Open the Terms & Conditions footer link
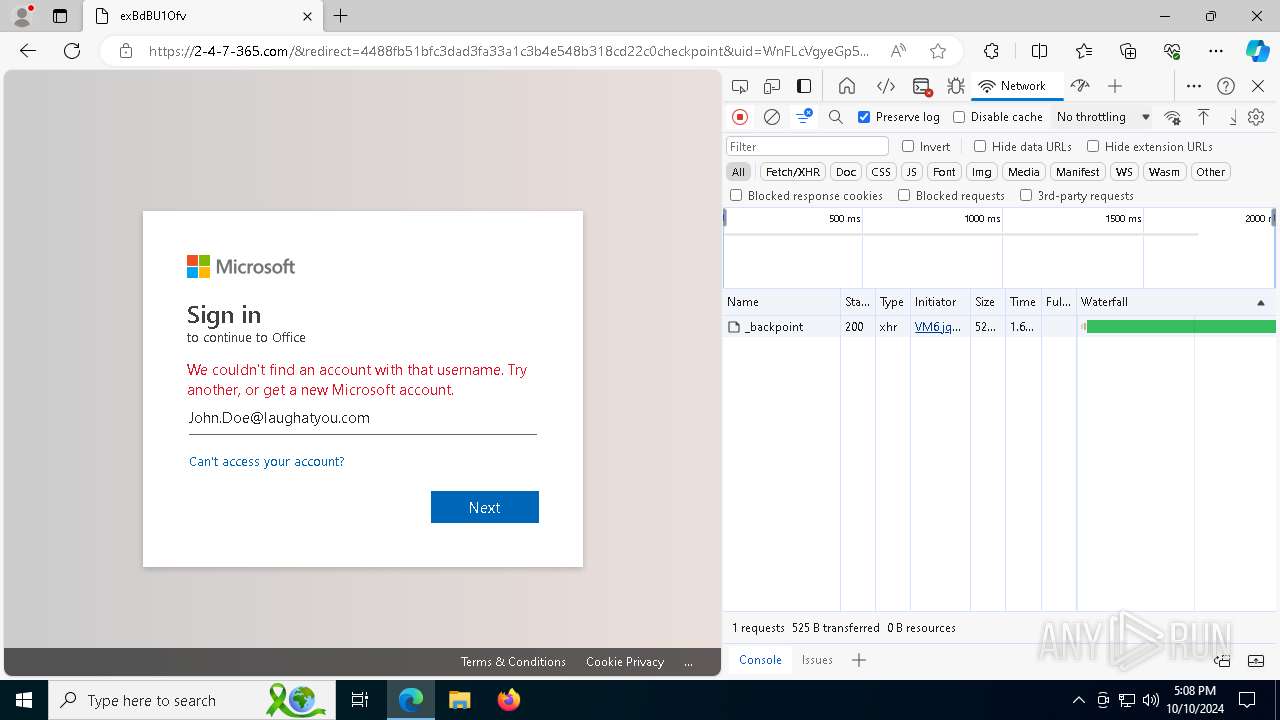 (513, 662)
